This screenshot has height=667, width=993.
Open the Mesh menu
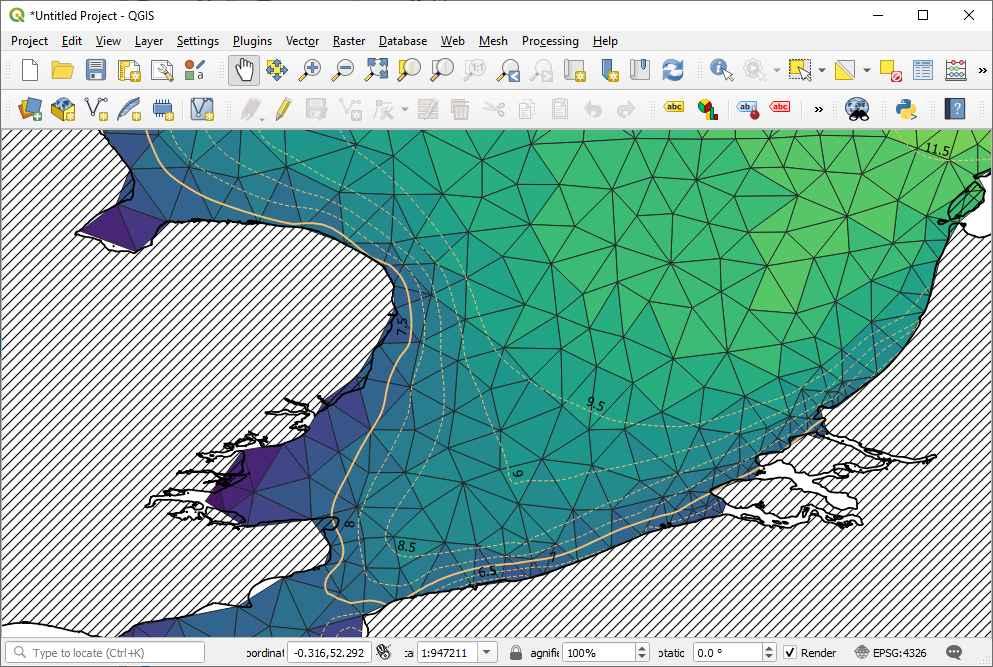492,41
